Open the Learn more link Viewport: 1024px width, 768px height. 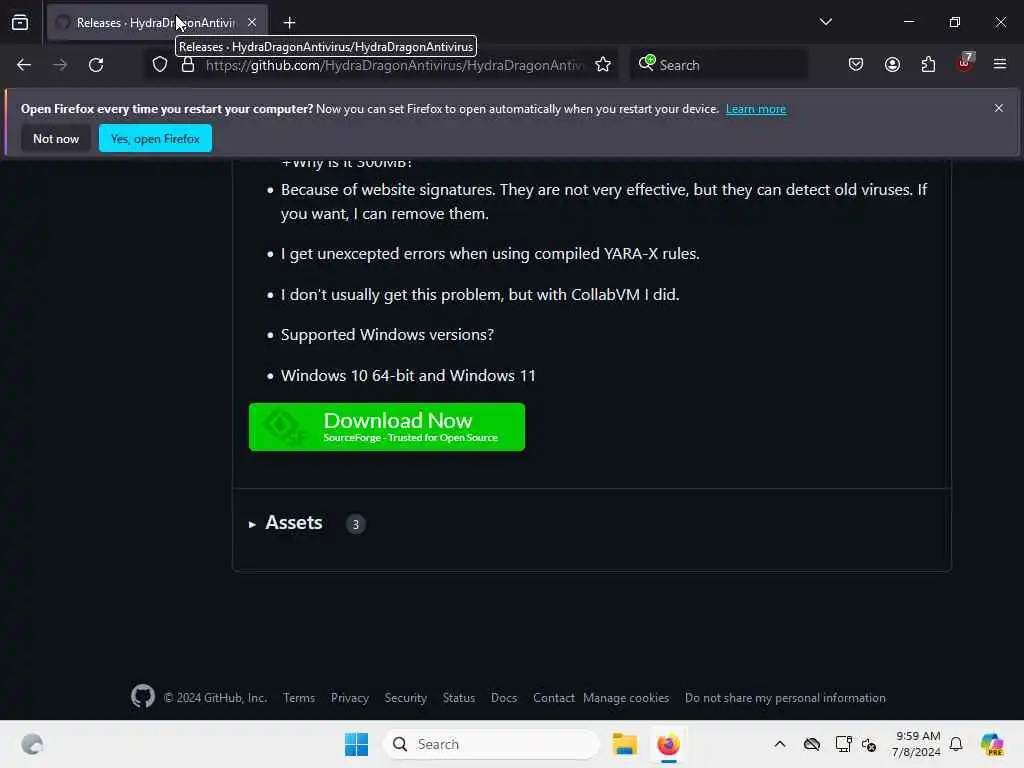pyautogui.click(x=756, y=109)
